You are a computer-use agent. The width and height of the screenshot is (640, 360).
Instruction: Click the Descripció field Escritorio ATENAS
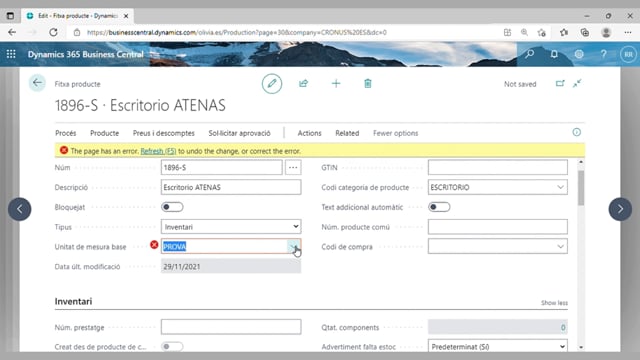[231, 187]
